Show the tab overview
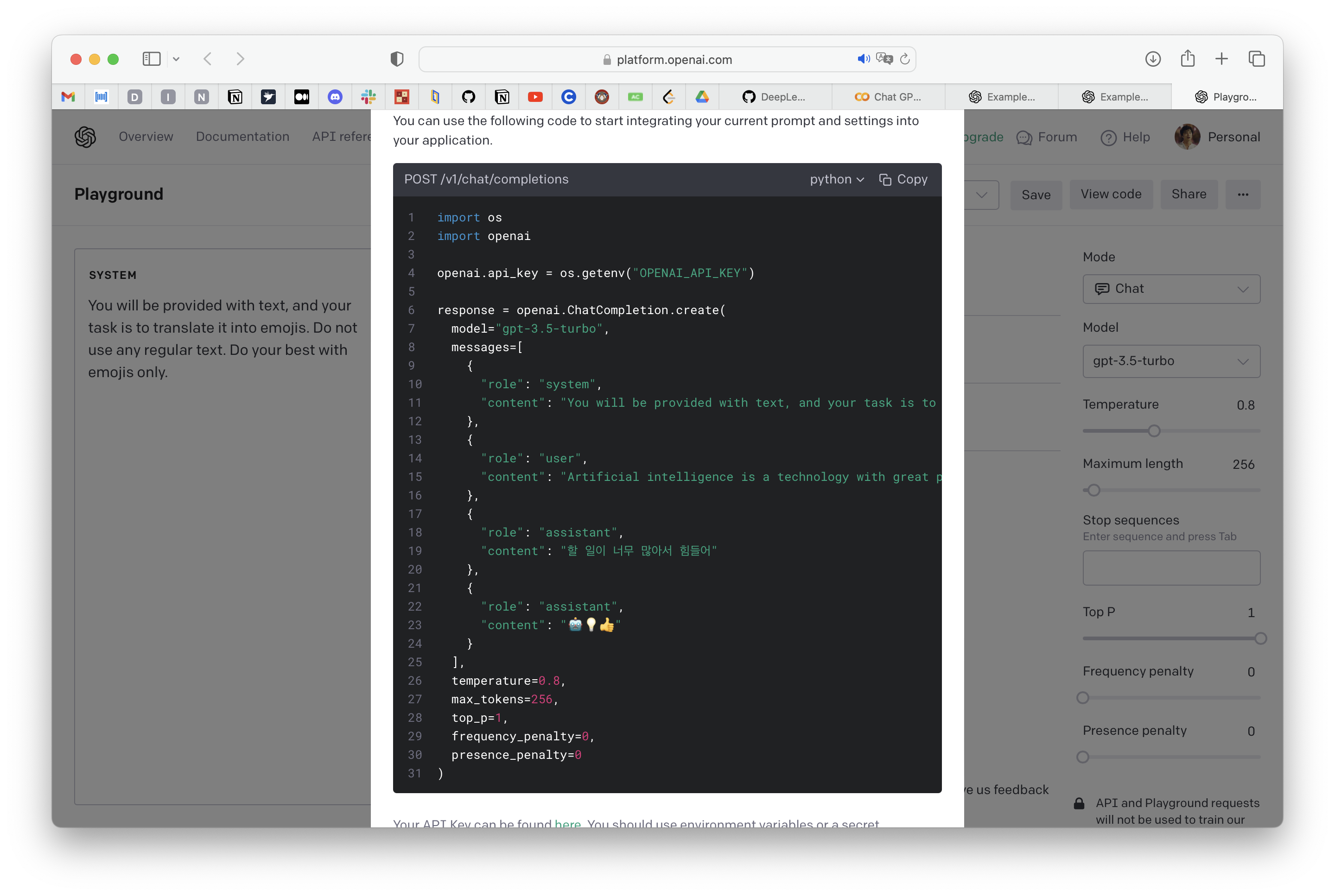The image size is (1335, 896). pyautogui.click(x=1256, y=59)
